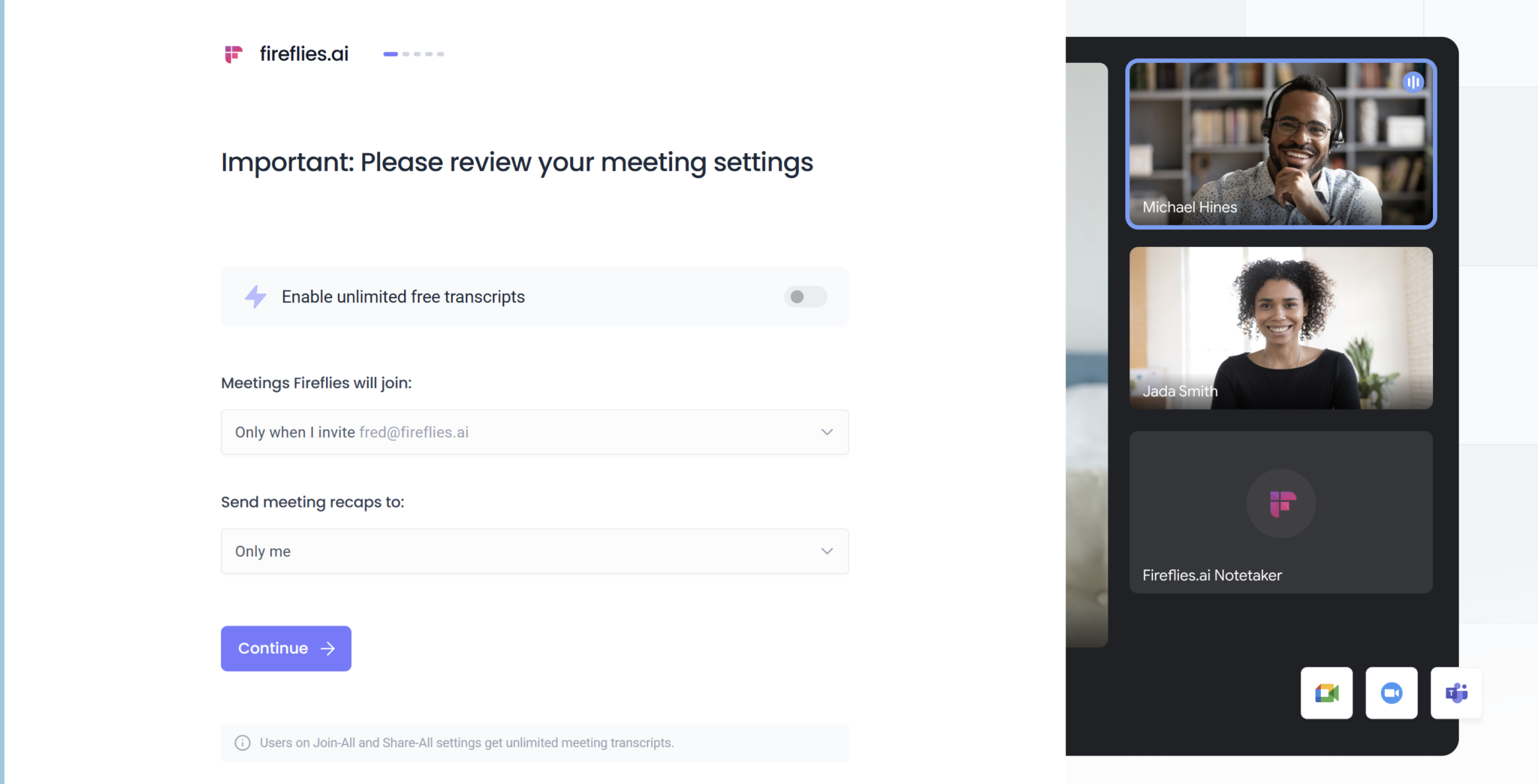1538x784 pixels.
Task: Click the Zoom icon
Action: (x=1392, y=693)
